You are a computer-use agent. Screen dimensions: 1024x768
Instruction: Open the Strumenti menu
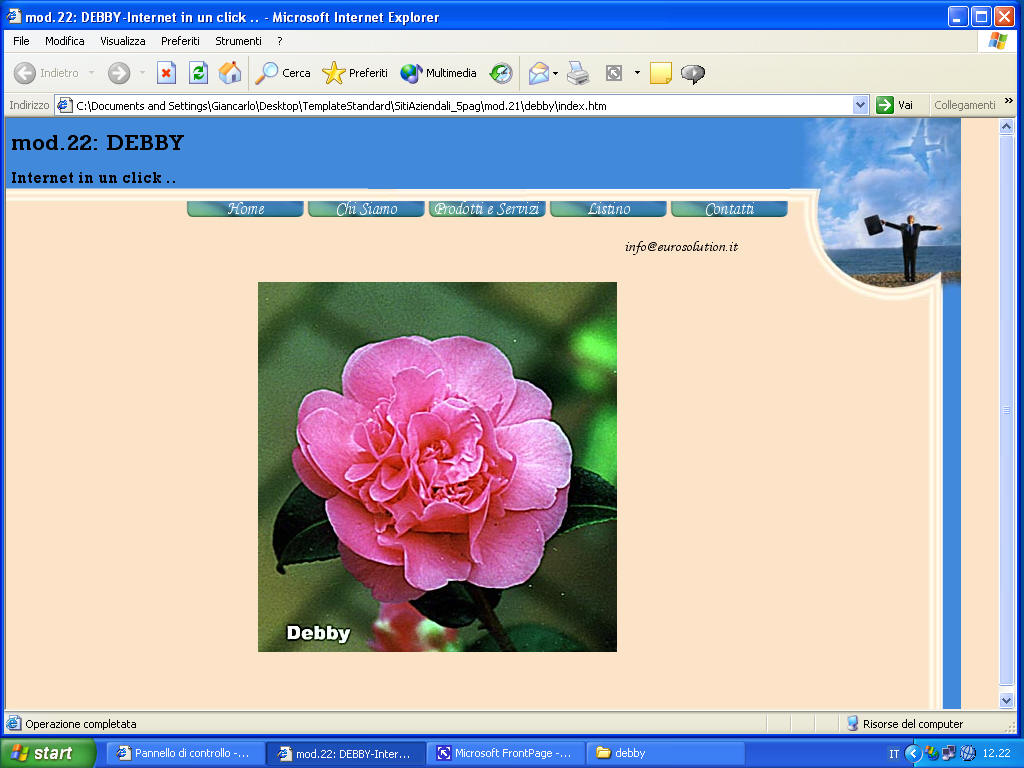238,41
